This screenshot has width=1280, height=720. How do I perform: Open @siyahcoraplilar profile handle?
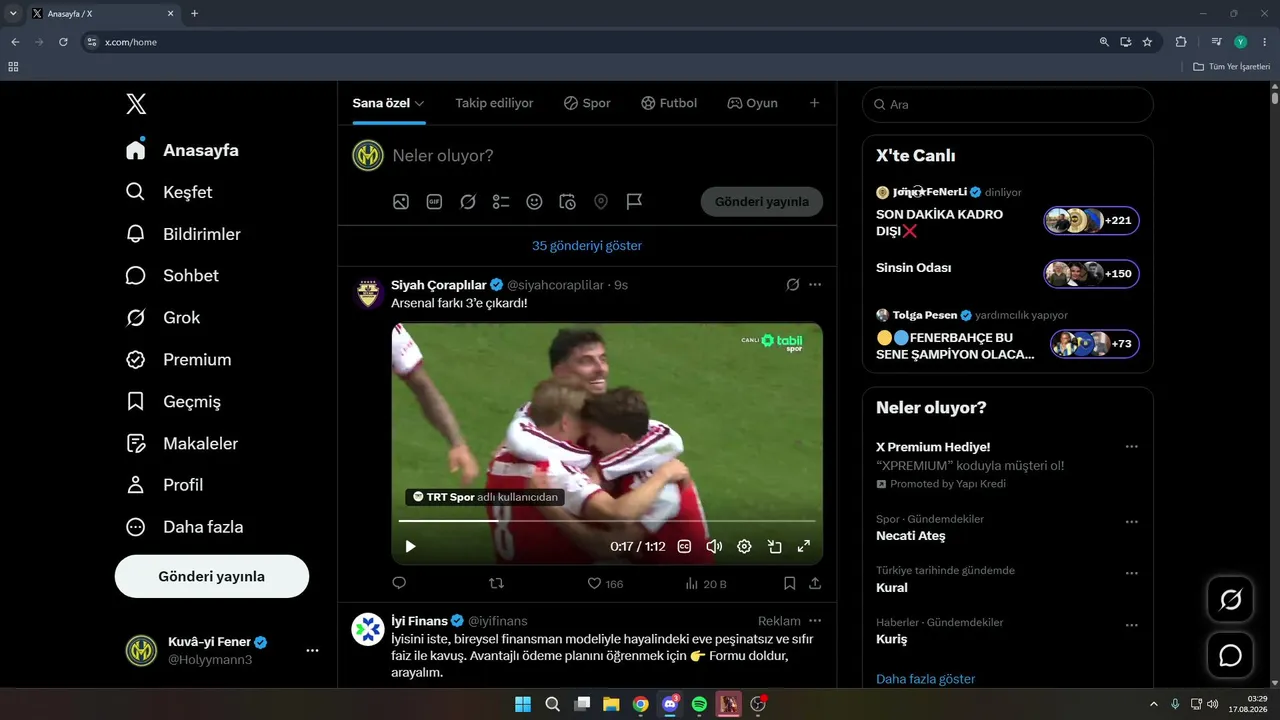click(555, 285)
